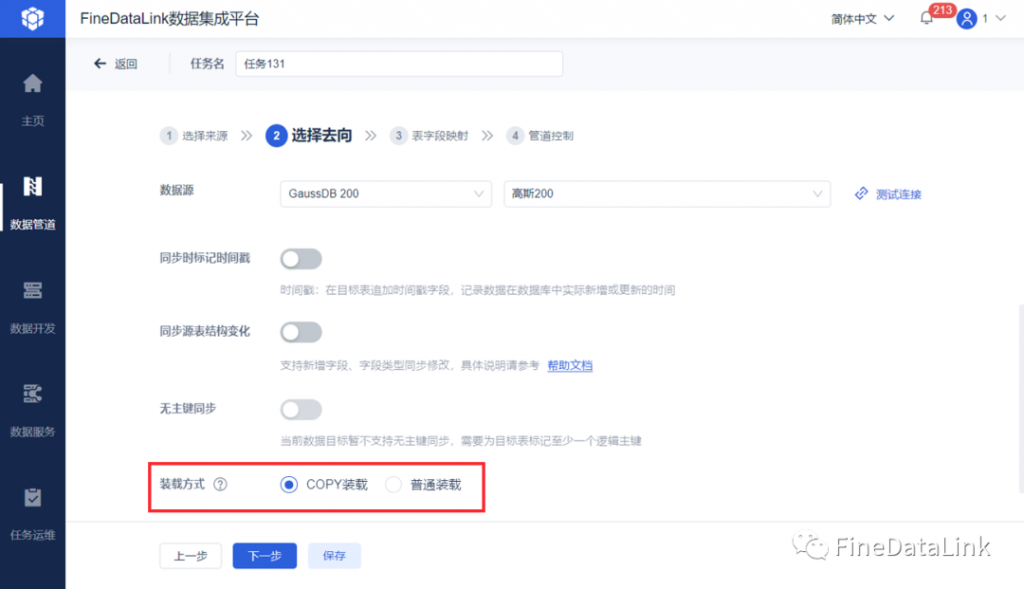Select step 2 选择去向
This screenshot has width=1024, height=589.
tap(309, 135)
